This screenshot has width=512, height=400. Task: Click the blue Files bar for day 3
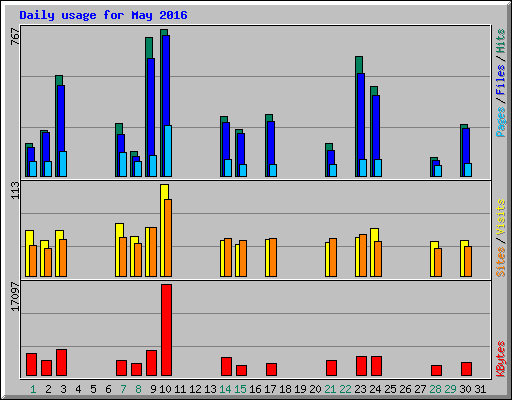[61, 118]
